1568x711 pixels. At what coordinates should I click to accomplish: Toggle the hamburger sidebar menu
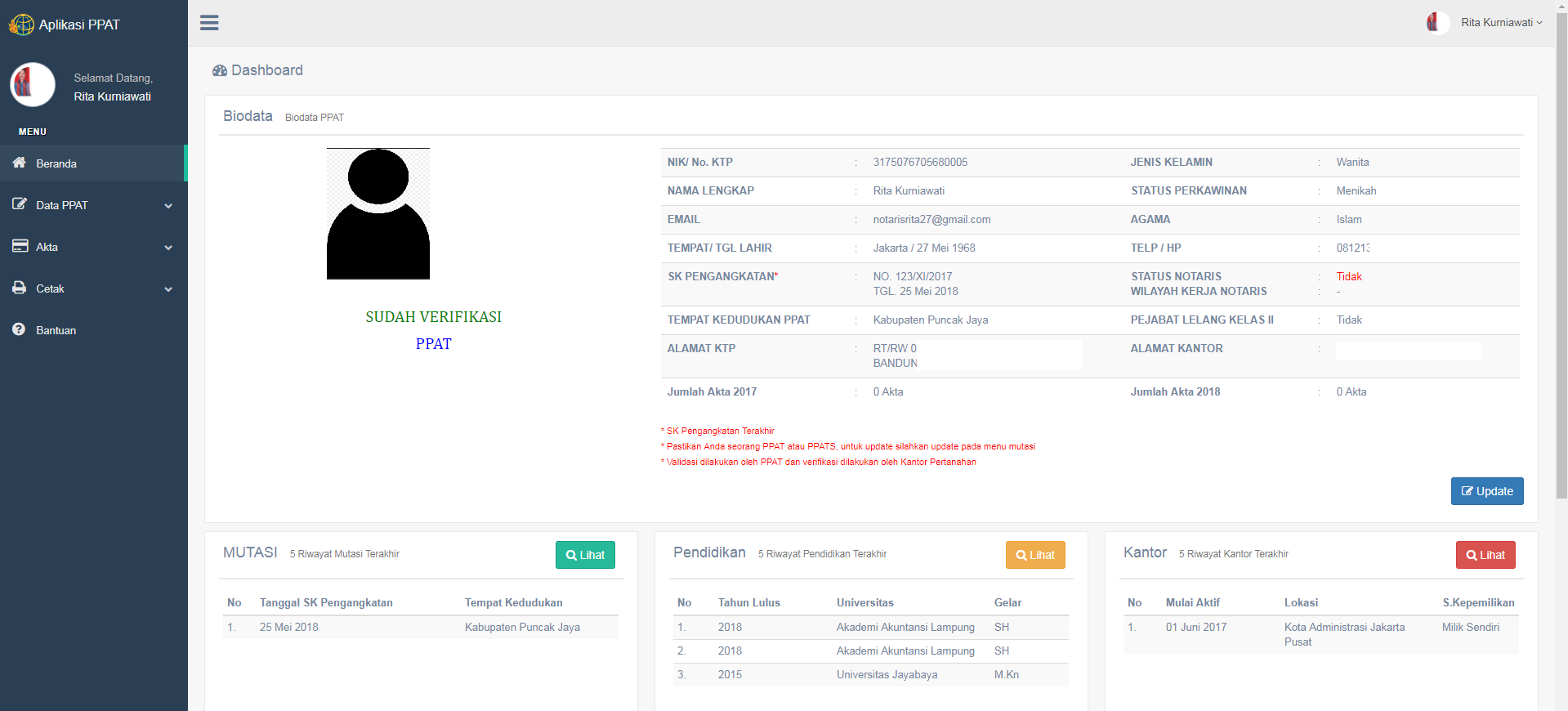(x=209, y=23)
